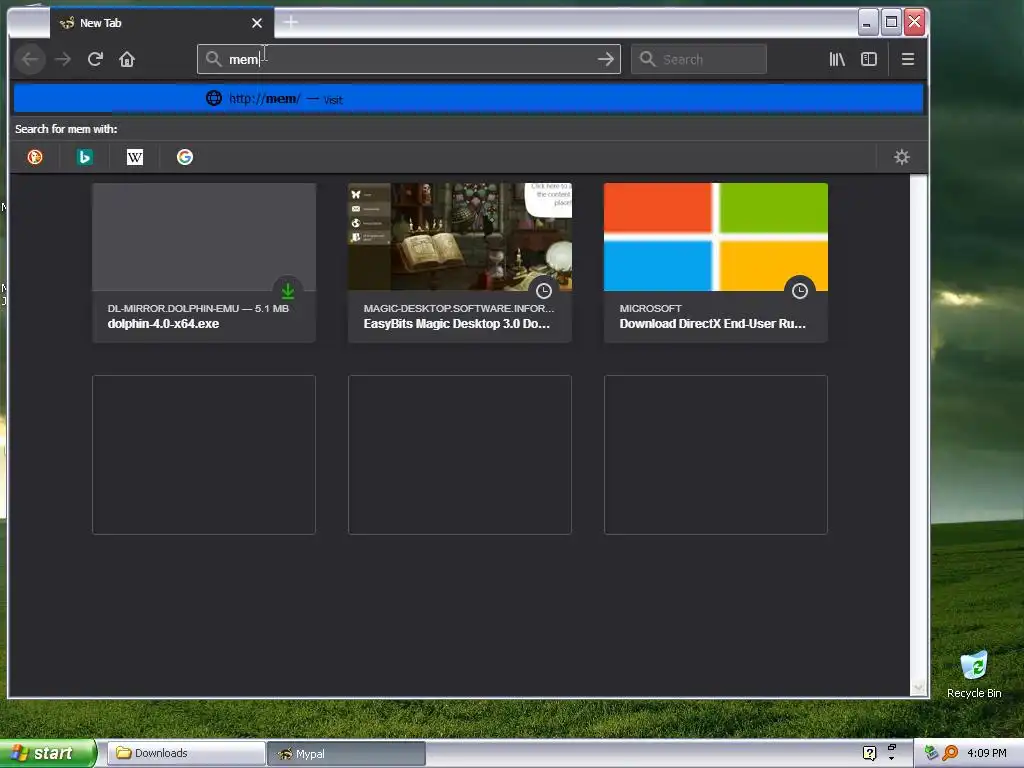Open the Windows Start menu
This screenshot has width=1024, height=768.
click(48, 754)
